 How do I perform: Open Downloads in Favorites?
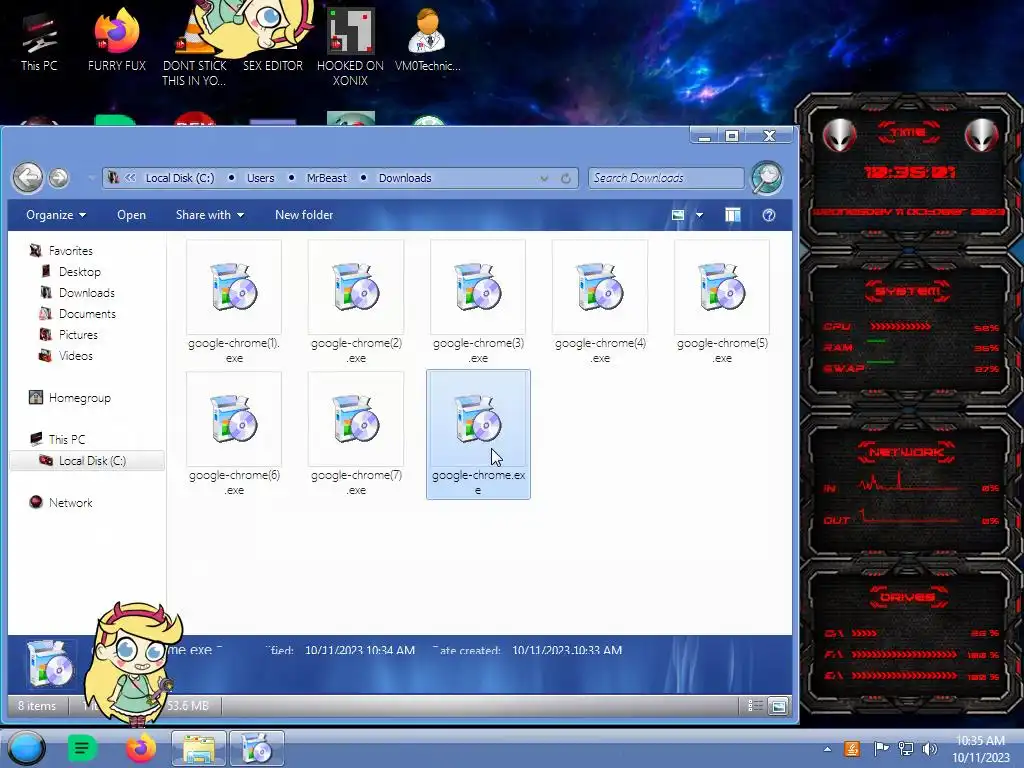tap(86, 293)
